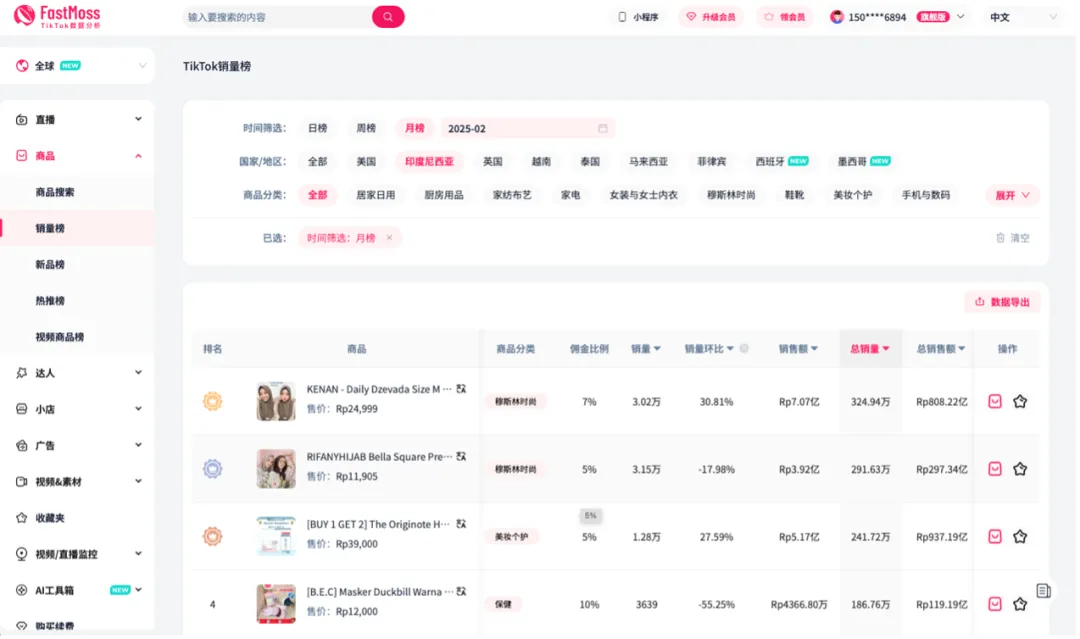Click the FastMoss logo
The height and width of the screenshot is (639, 1080).
click(x=57, y=16)
